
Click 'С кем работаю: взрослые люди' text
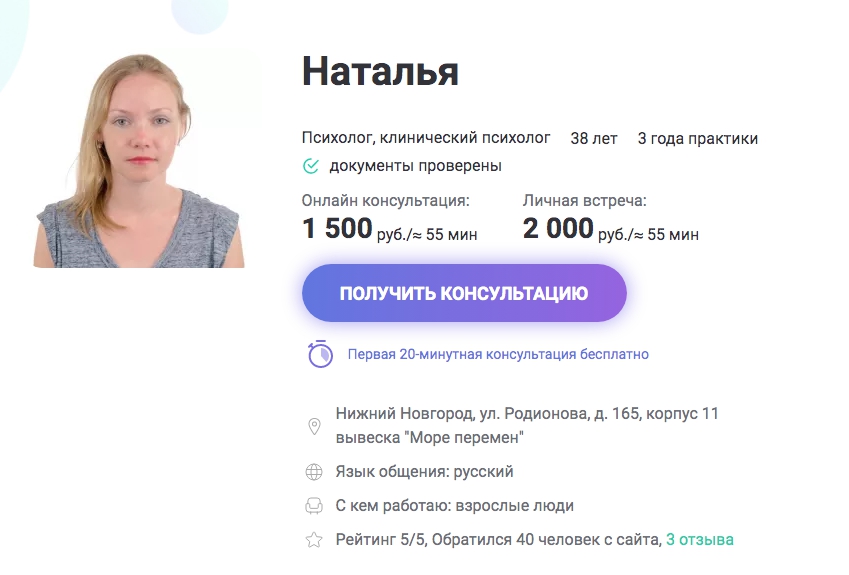[454, 506]
